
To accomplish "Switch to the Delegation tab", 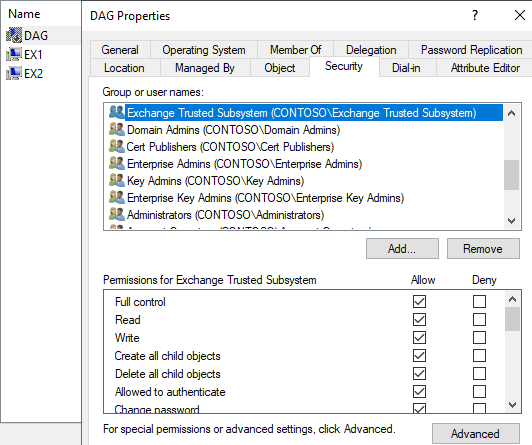I will (371, 50).
